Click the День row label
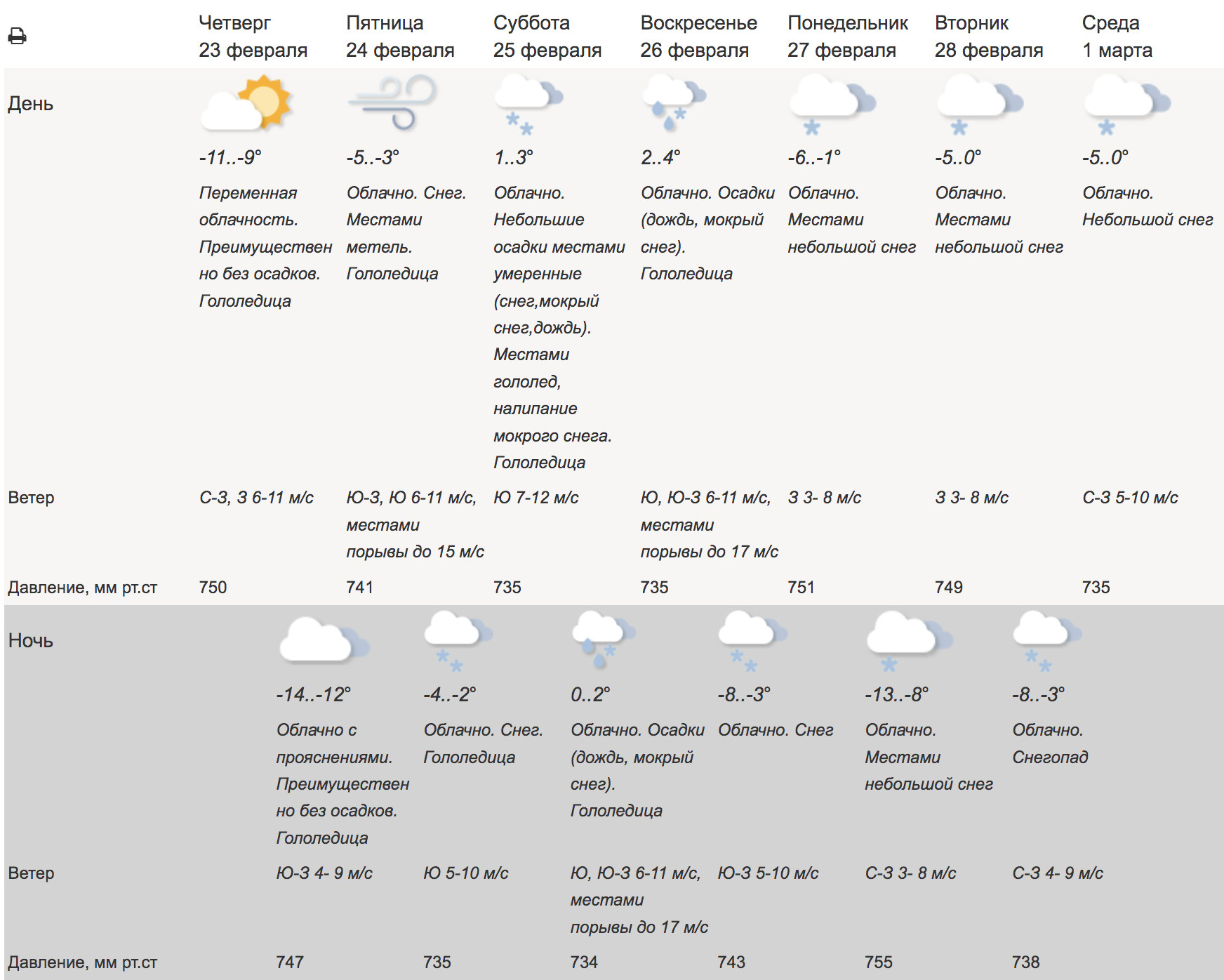The image size is (1224, 980). click(30, 104)
